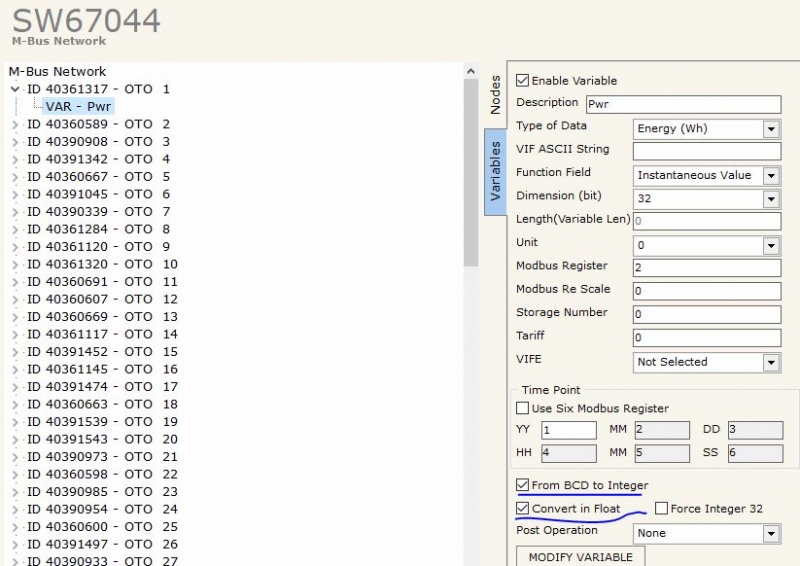800x566 pixels.
Task: Select ID 40360598 - OTO 22
Action: point(102,474)
